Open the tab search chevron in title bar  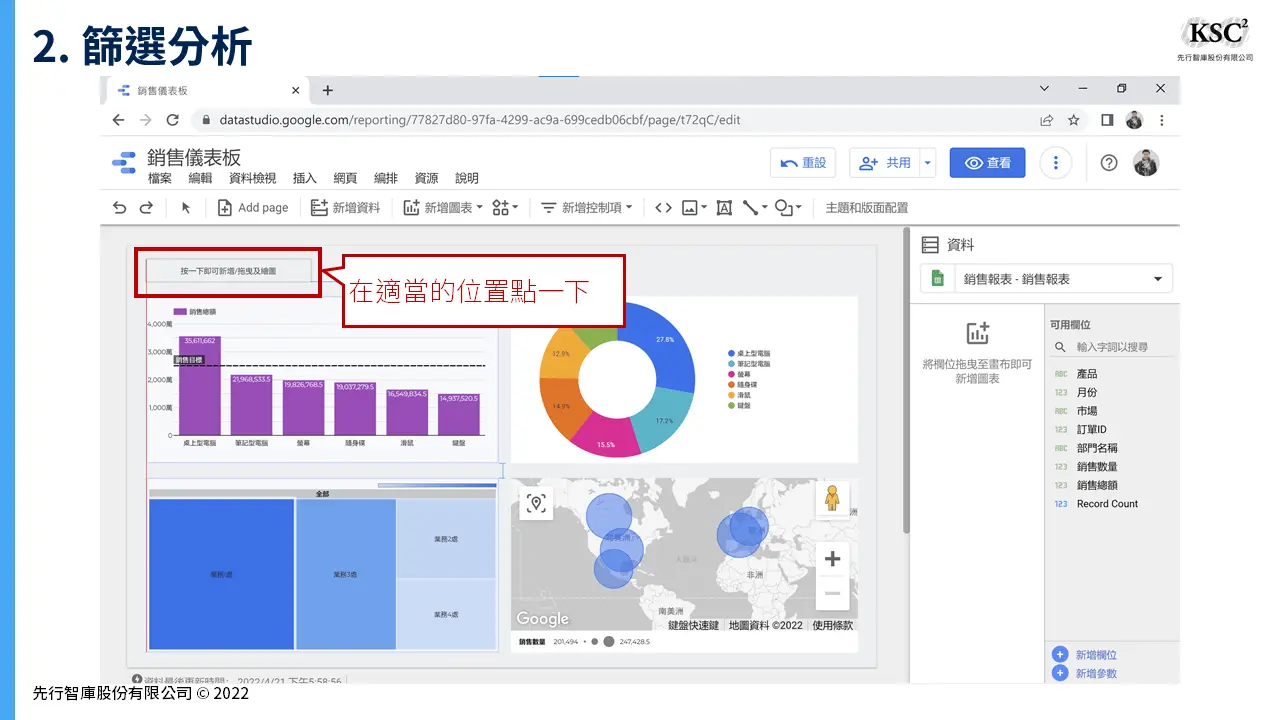(1044, 88)
